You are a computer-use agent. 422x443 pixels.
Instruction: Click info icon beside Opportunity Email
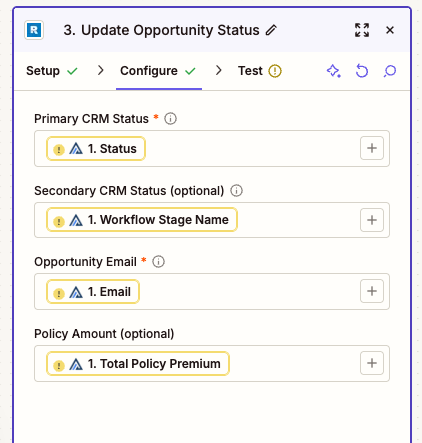(158, 262)
